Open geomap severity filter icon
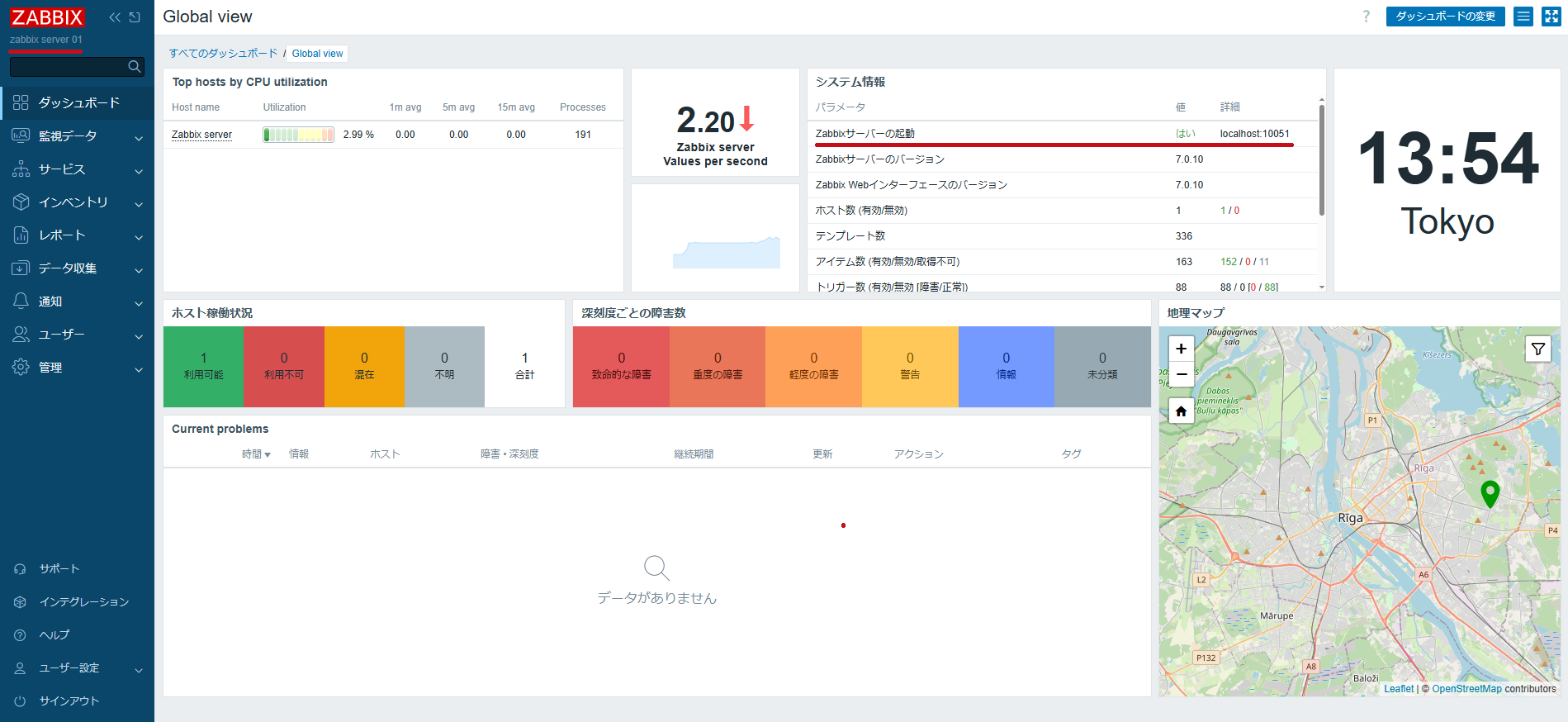Image resolution: width=1568 pixels, height=722 pixels. (x=1538, y=349)
